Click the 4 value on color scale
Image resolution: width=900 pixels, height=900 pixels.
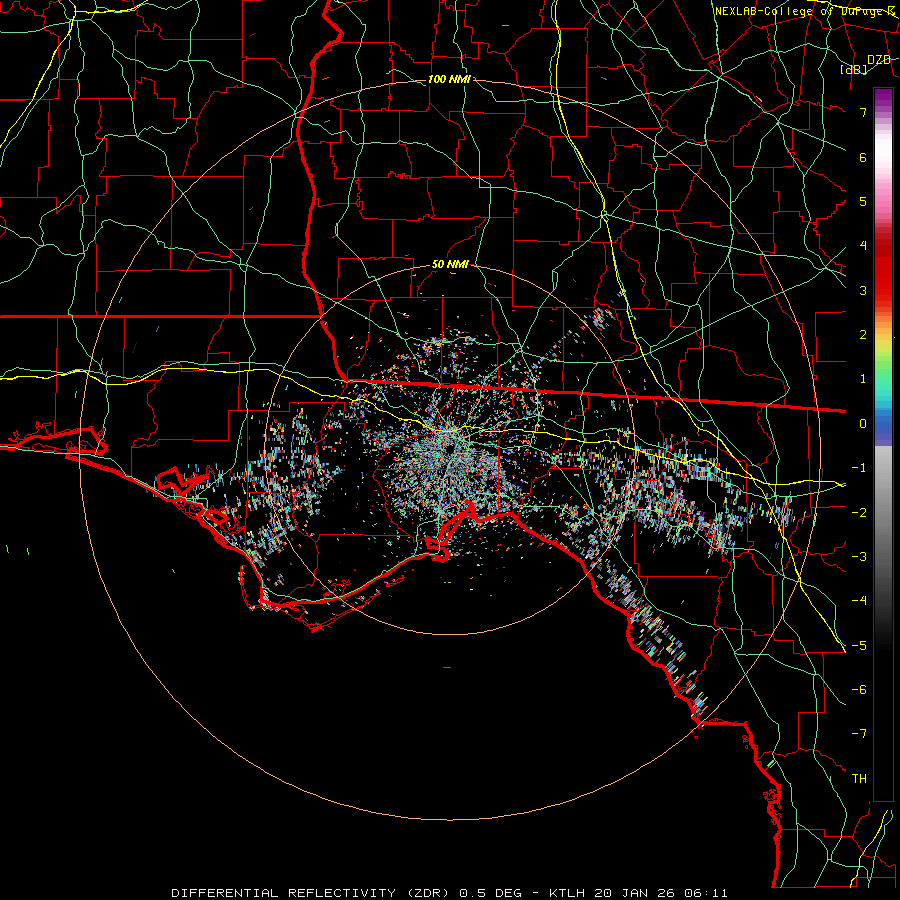tap(863, 246)
